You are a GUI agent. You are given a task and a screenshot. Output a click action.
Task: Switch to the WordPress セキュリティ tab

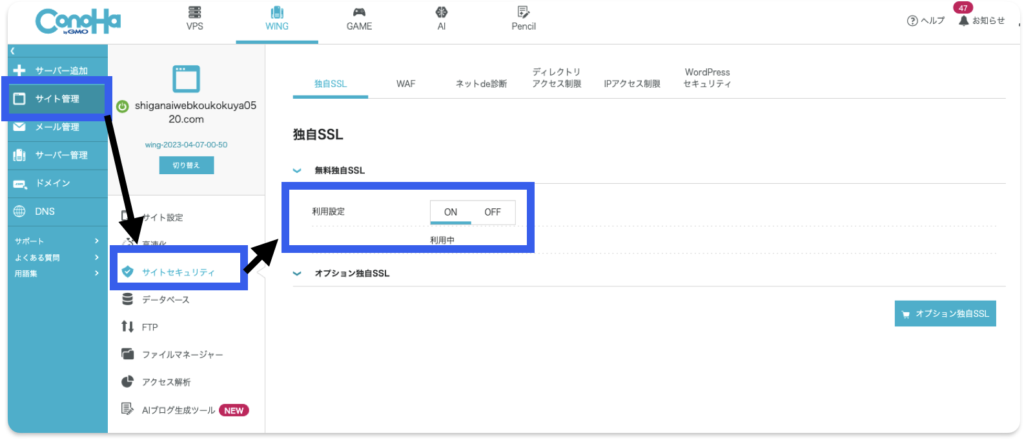pos(707,78)
